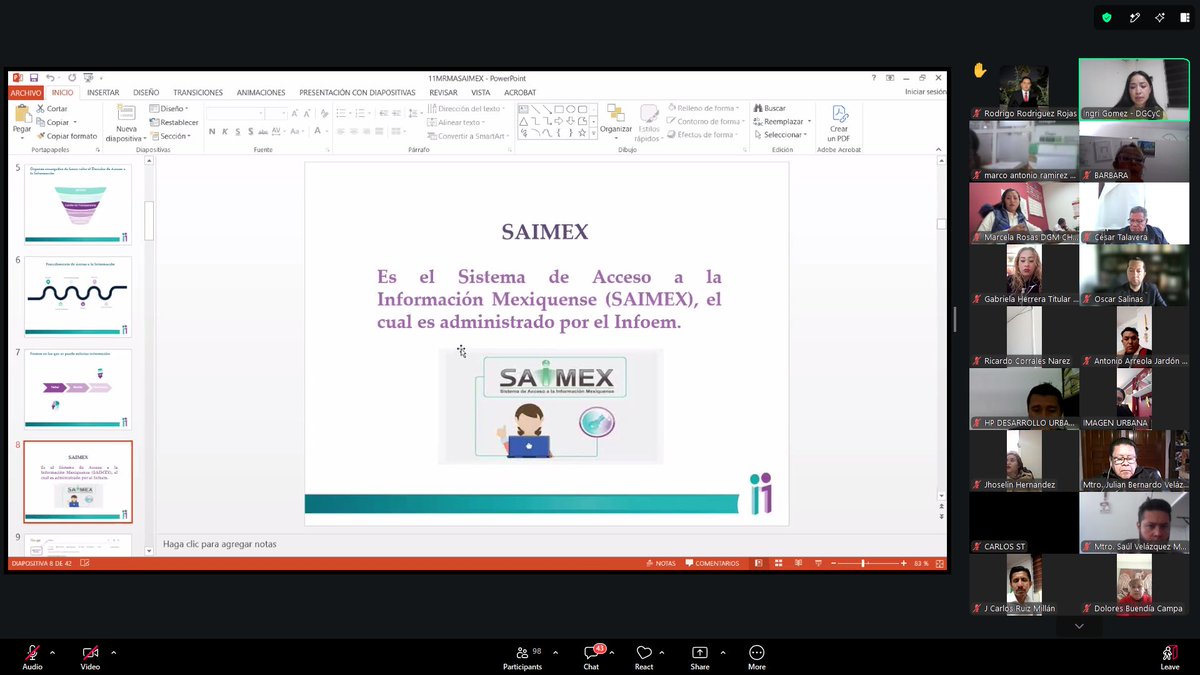Open the React menu
1200x675 pixels.
point(644,657)
